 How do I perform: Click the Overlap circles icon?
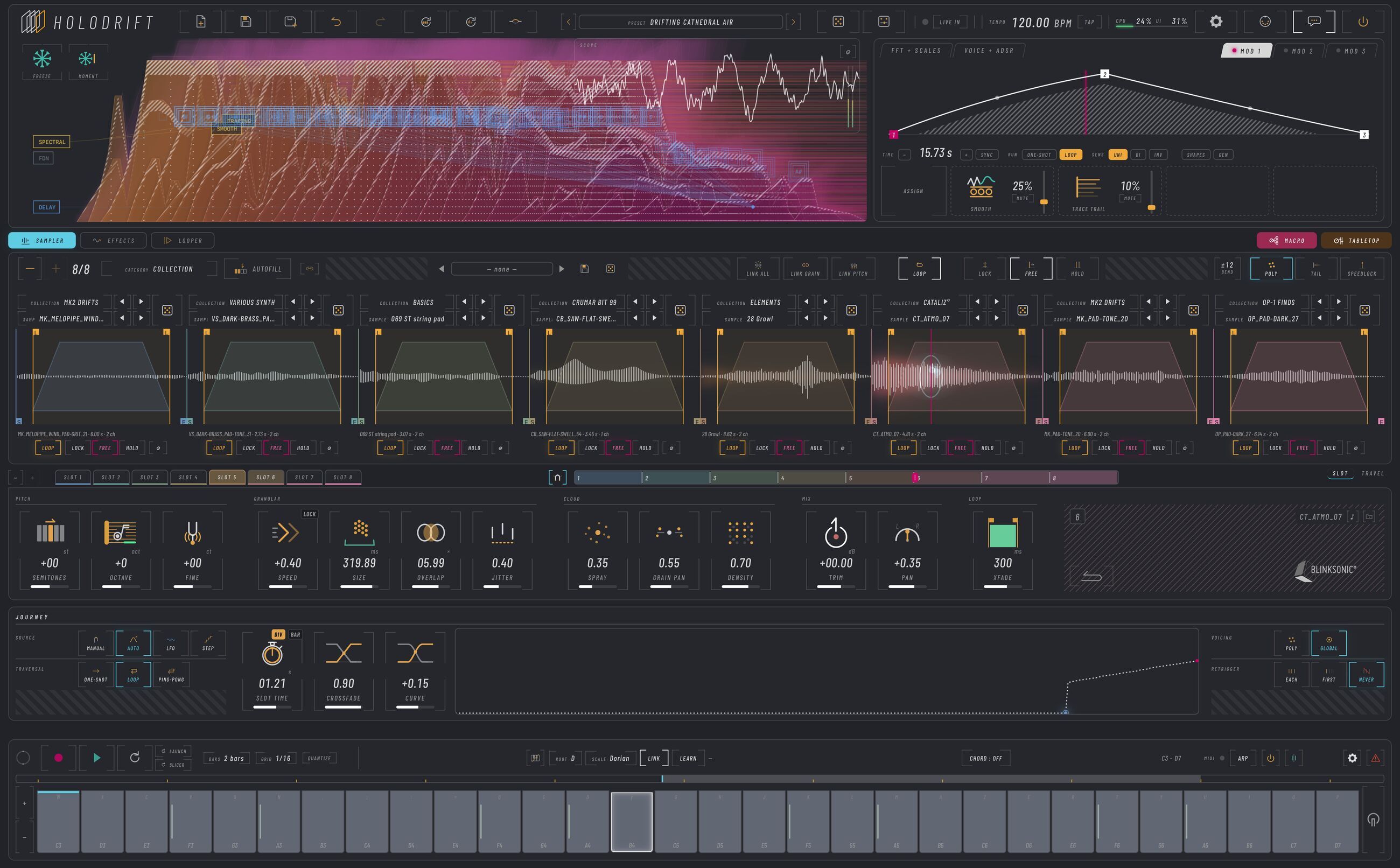pos(431,532)
